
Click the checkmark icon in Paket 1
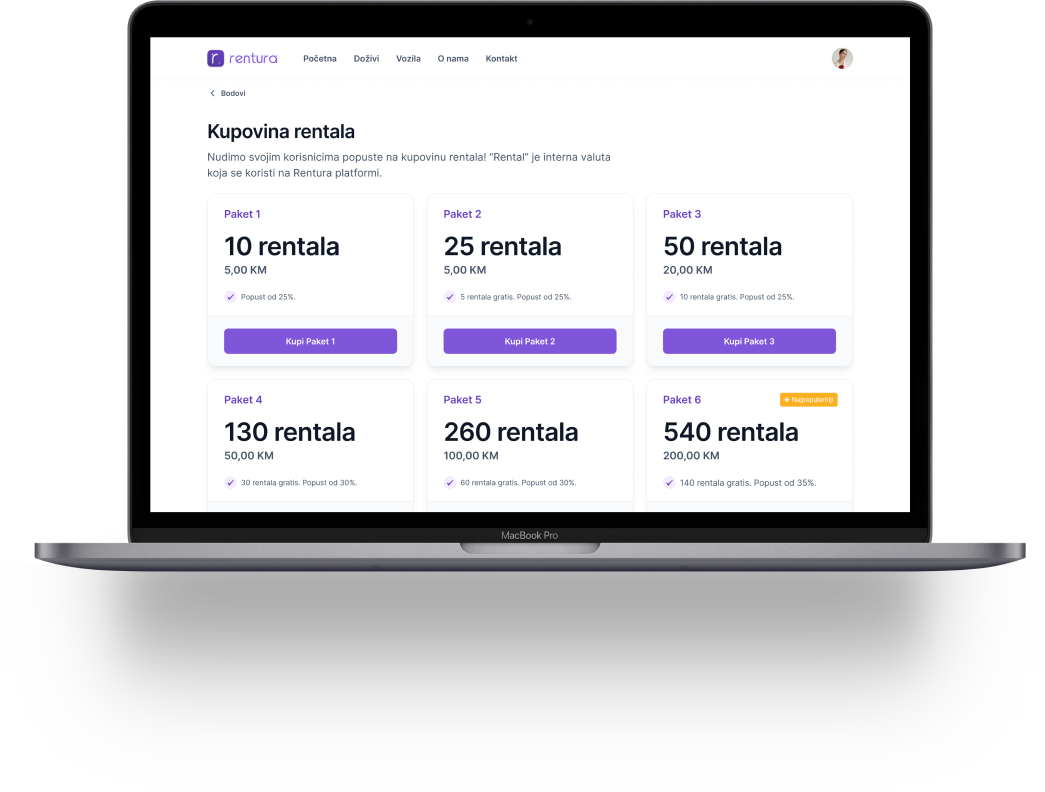[x=230, y=297]
